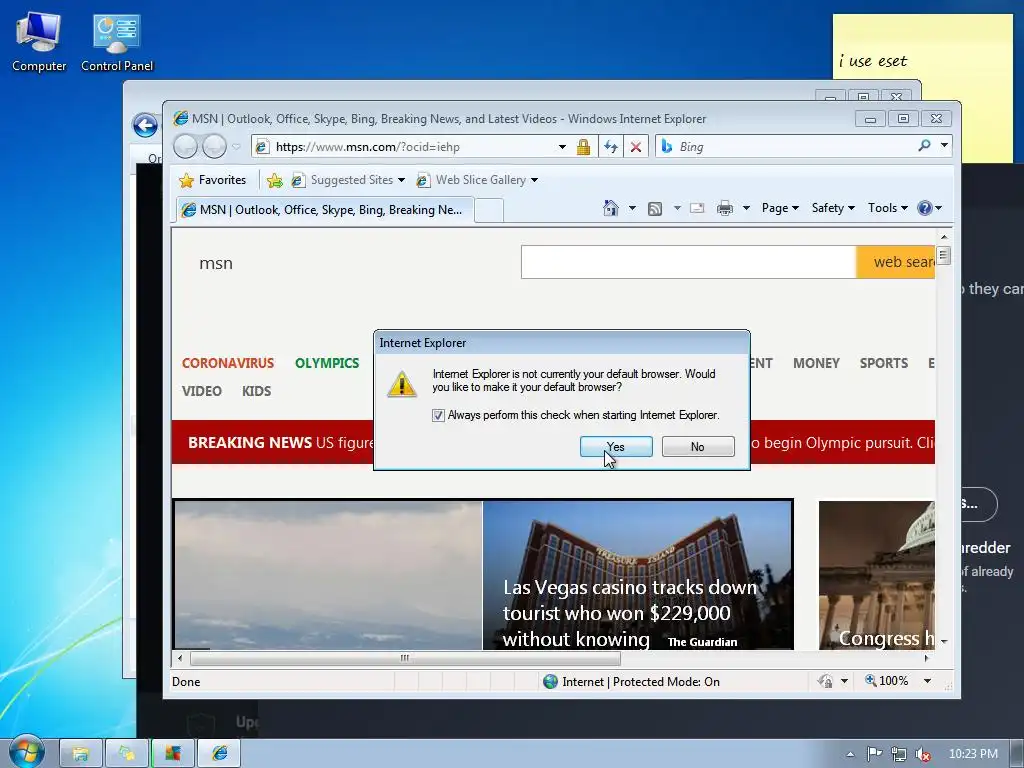Image resolution: width=1024 pixels, height=768 pixels.
Task: Select the MSN browser tab
Action: point(325,210)
